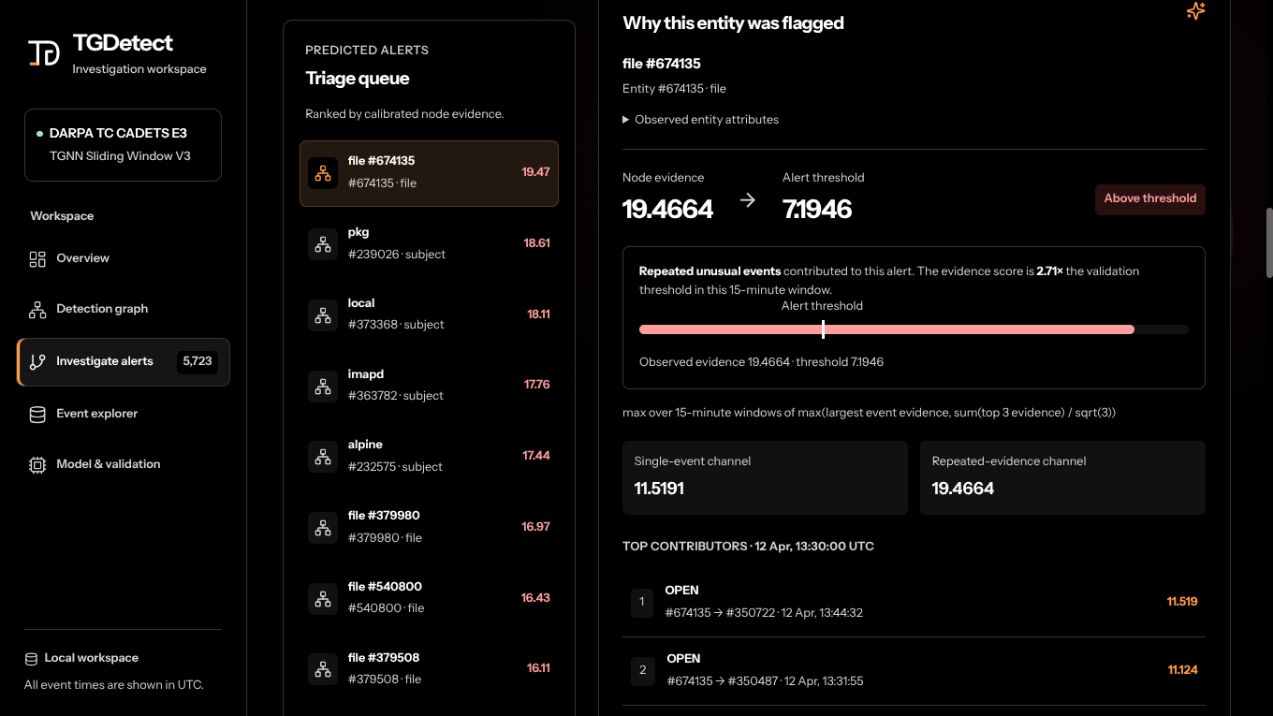This screenshot has width=1273, height=716.
Task: Click the arrow between evidence and threshold
Action: pos(748,200)
